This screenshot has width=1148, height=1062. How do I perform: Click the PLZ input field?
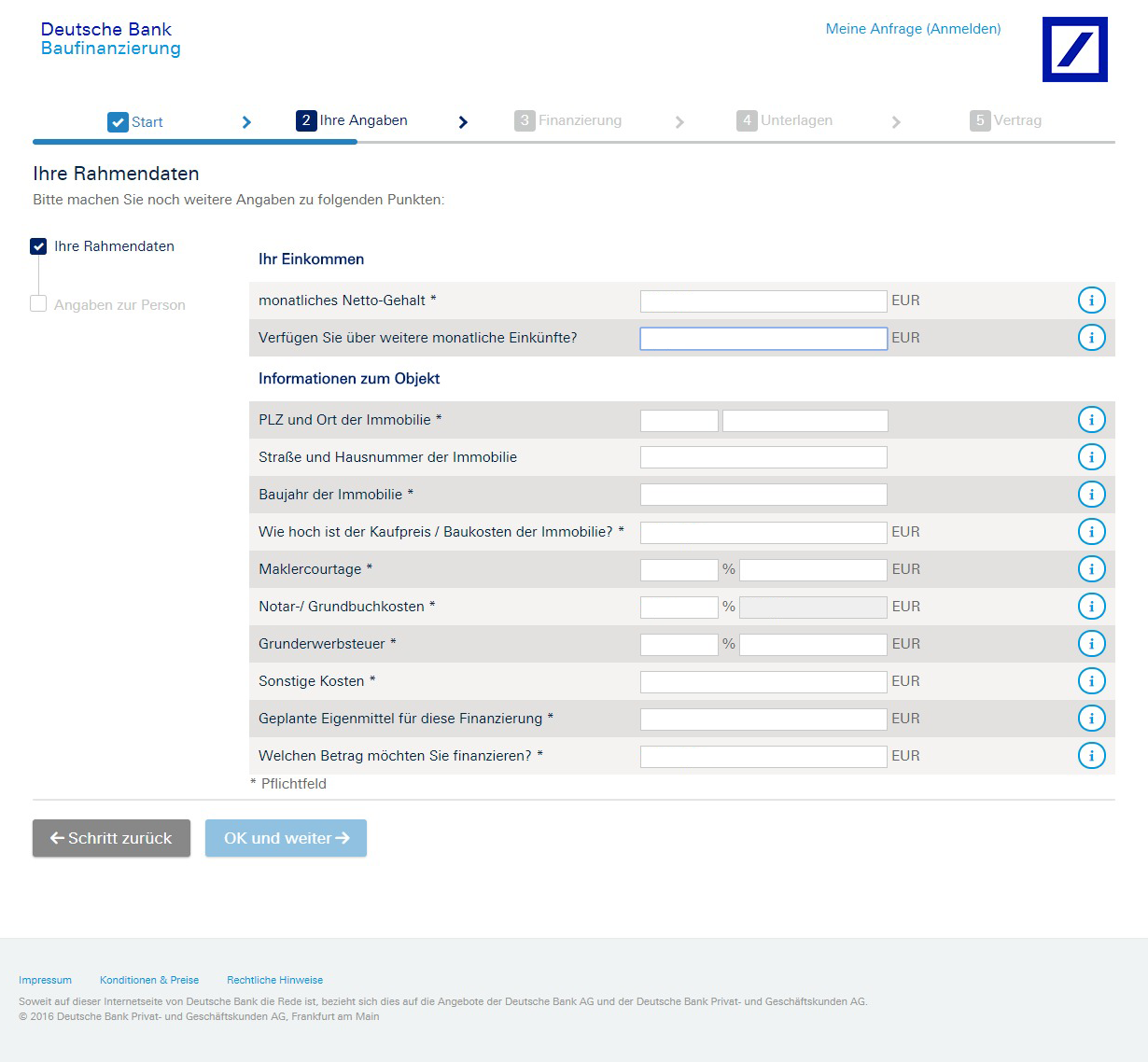(x=679, y=420)
